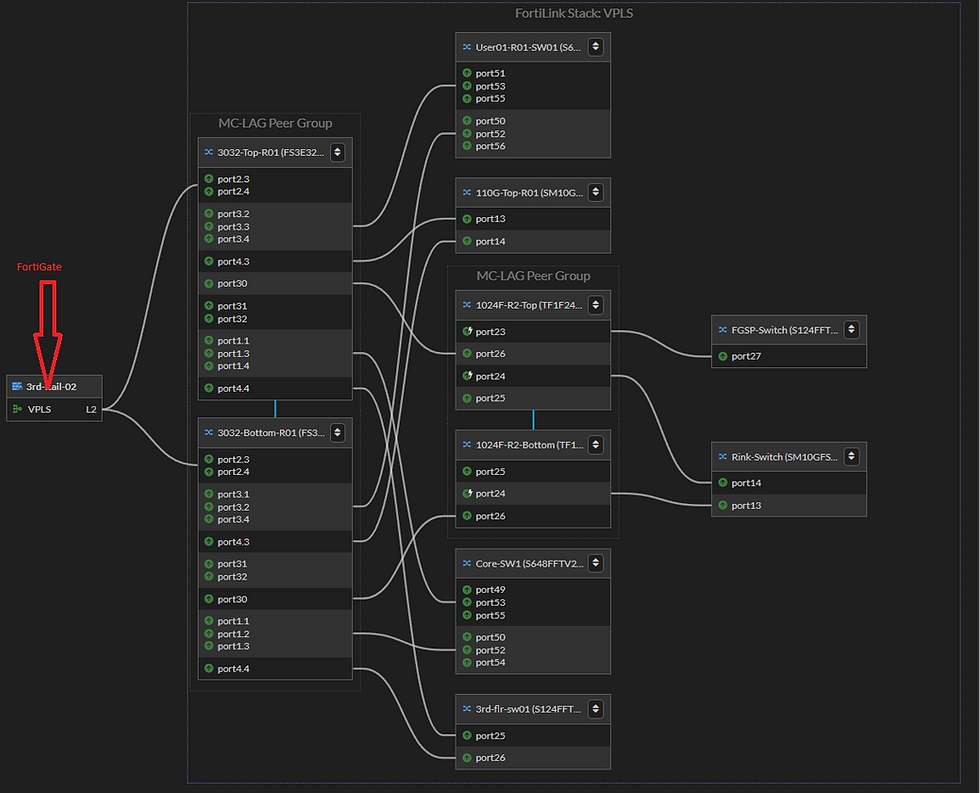Click the User01-R01-SW01 switch icon
The width and height of the screenshot is (980, 793).
pyautogui.click(x=467, y=47)
